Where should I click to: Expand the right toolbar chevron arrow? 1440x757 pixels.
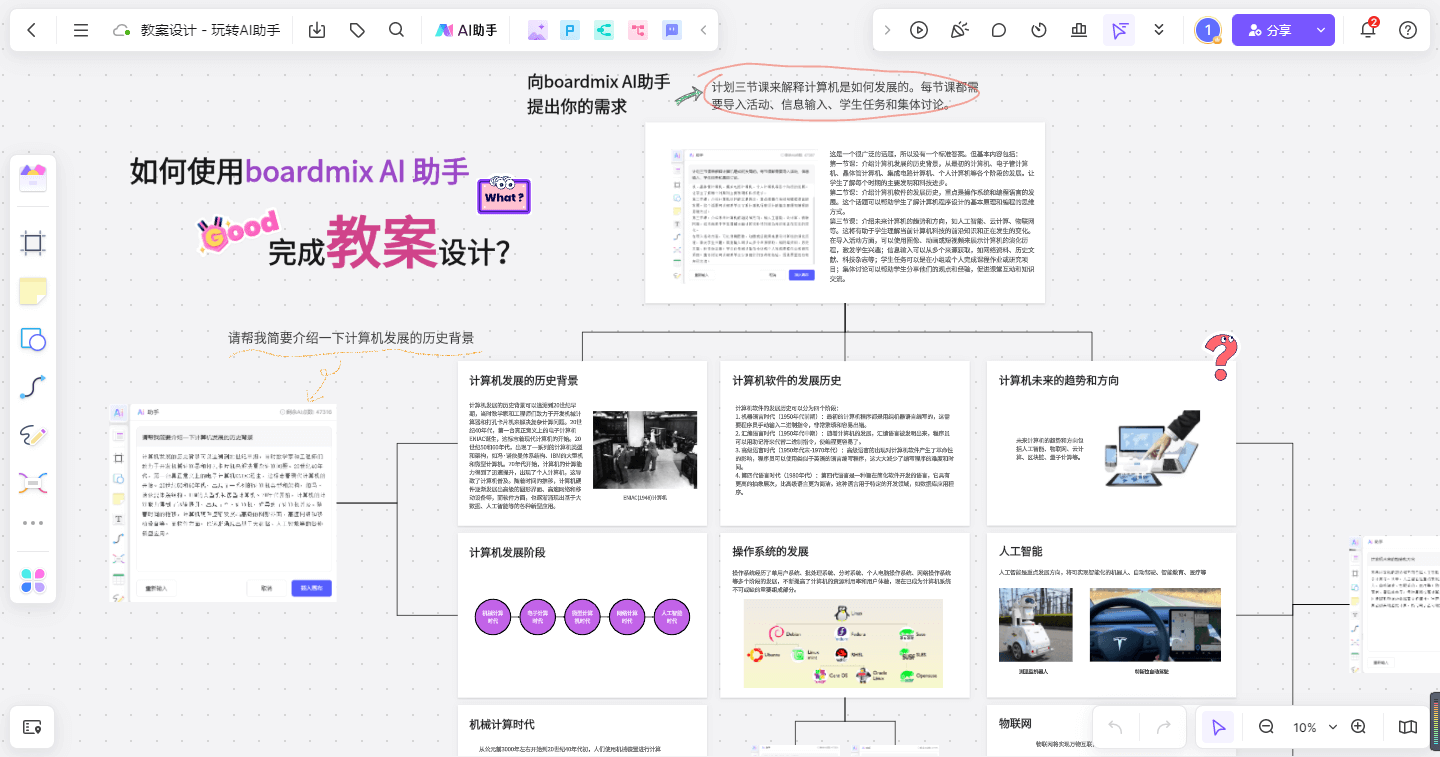[887, 30]
